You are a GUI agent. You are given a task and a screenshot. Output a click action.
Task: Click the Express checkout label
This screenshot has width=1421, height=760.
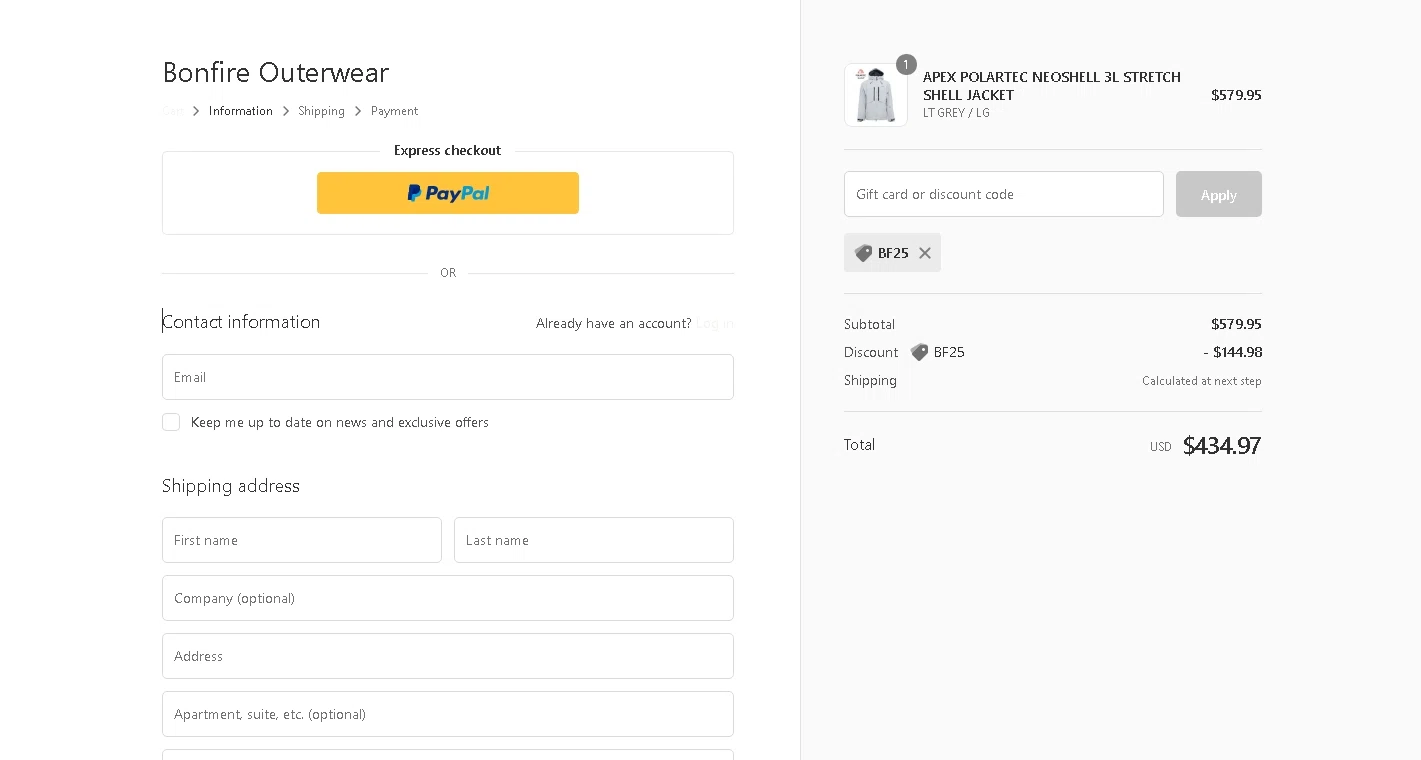[x=447, y=150]
